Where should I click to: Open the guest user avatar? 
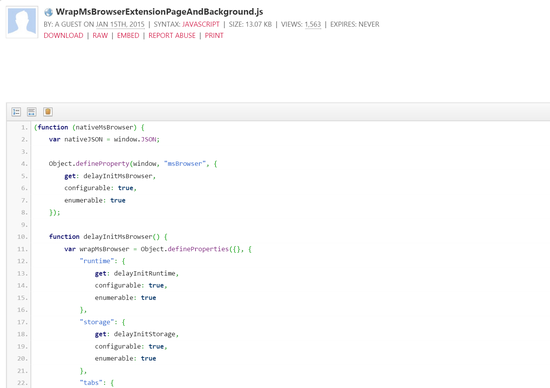coord(22,22)
